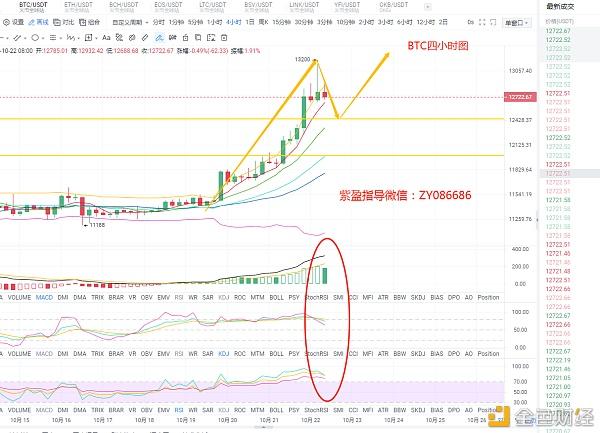Expand the circle shape tool dropdown arrow
The width and height of the screenshot is (600, 433).
(x=42, y=38)
